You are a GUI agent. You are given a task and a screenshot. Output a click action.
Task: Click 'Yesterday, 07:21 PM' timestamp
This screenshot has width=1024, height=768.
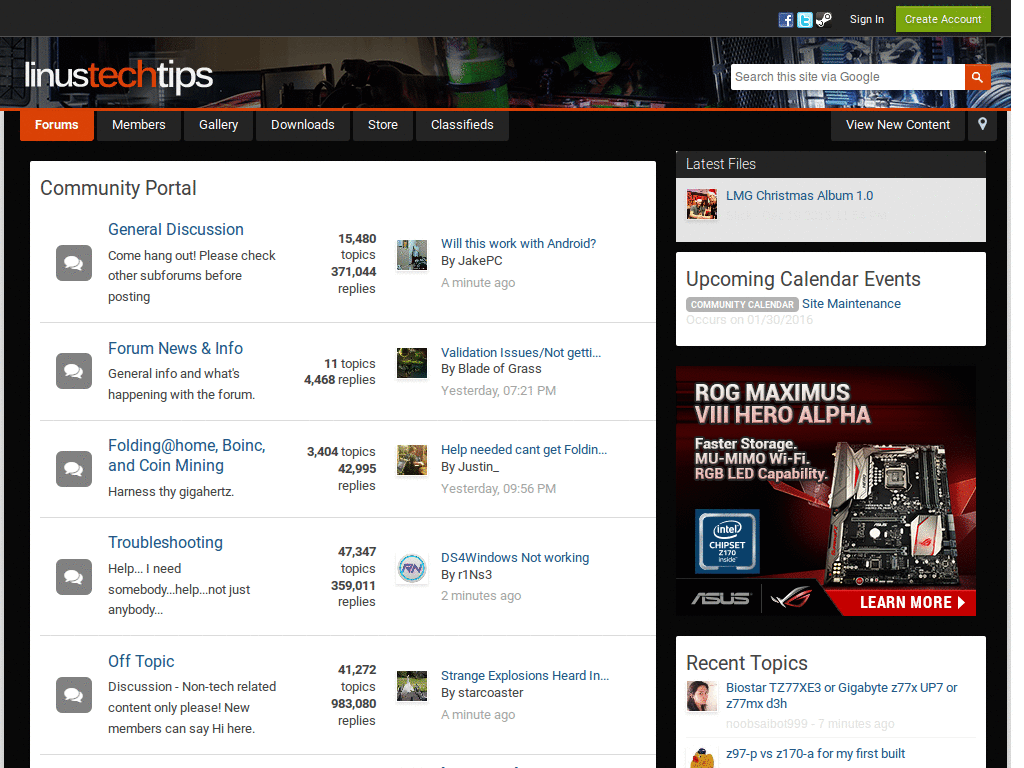498,391
